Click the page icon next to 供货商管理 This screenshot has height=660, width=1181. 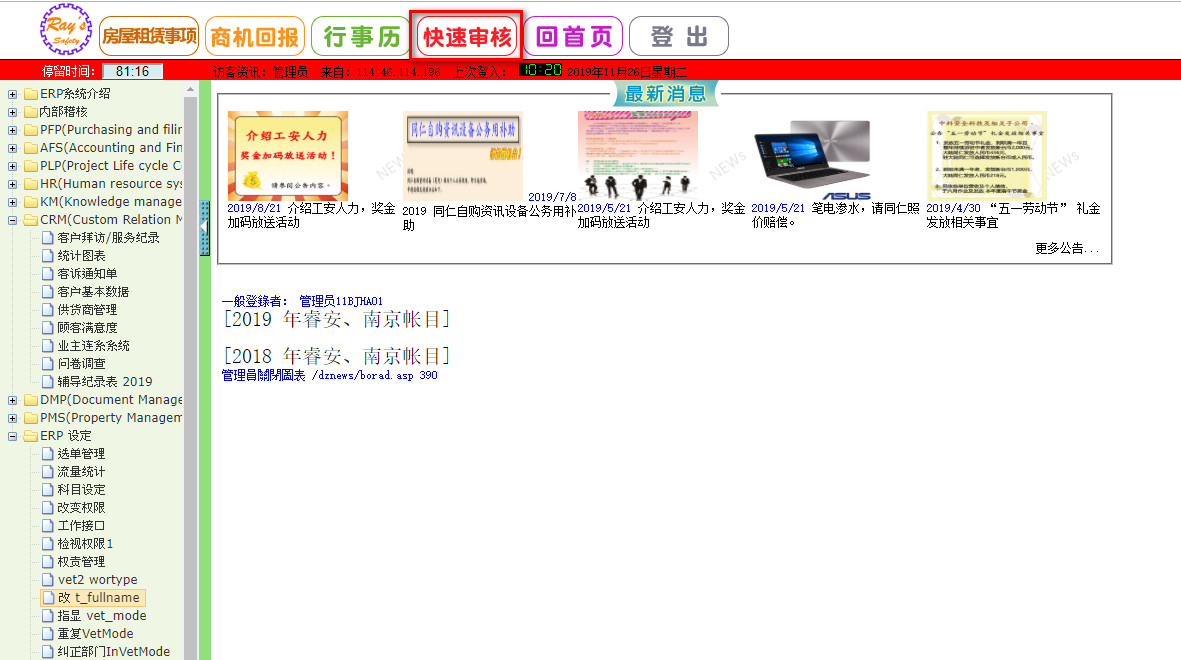[48, 310]
